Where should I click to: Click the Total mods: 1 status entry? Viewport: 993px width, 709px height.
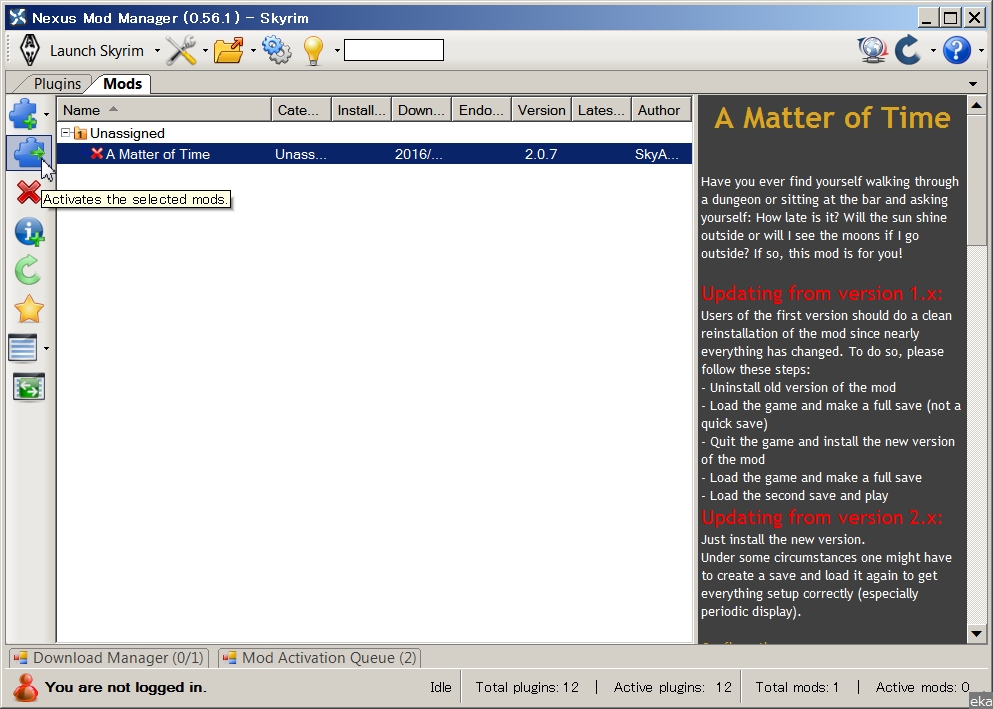tap(797, 687)
